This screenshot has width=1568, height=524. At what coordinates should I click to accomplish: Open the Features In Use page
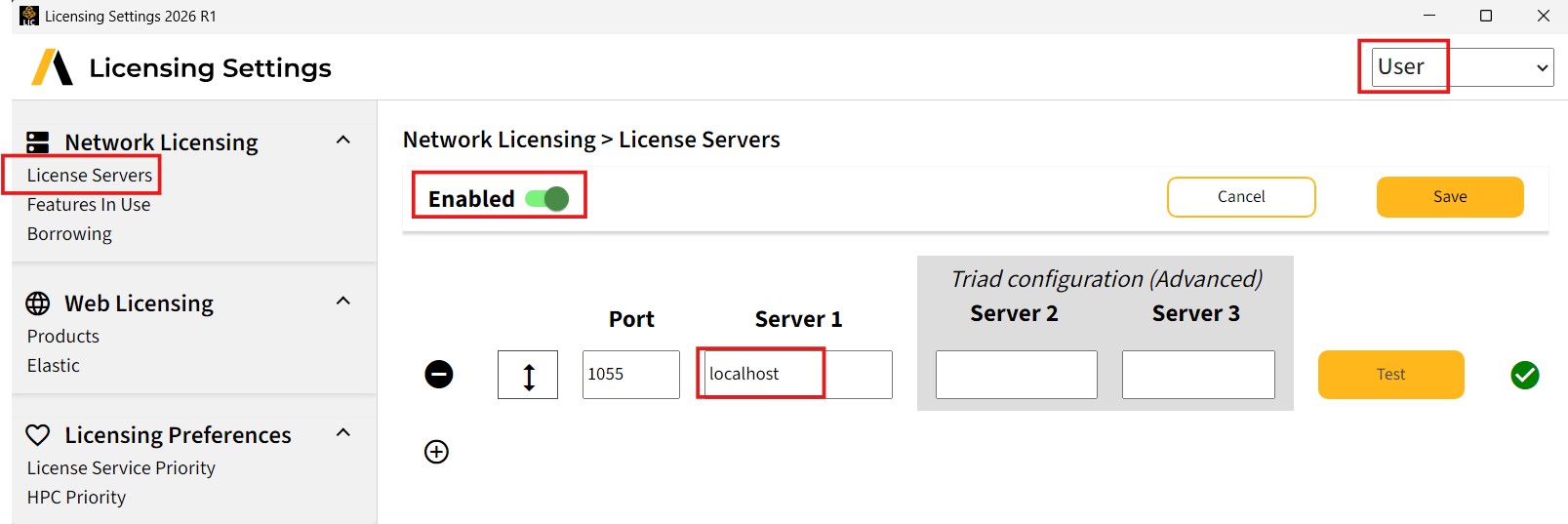[x=89, y=205]
